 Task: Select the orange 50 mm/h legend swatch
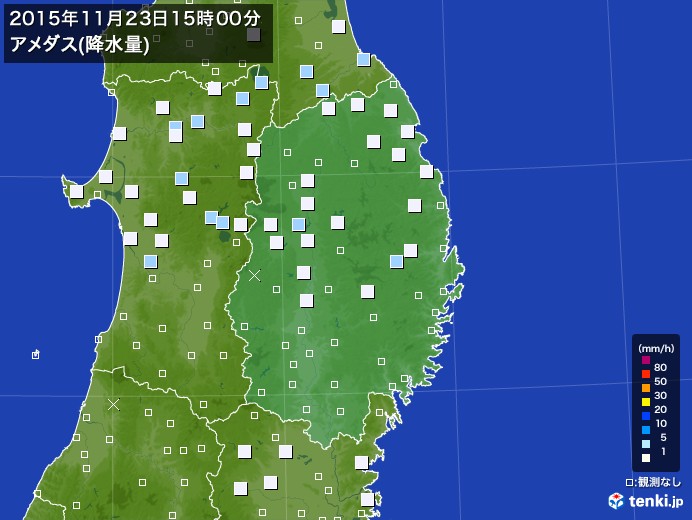click(646, 388)
